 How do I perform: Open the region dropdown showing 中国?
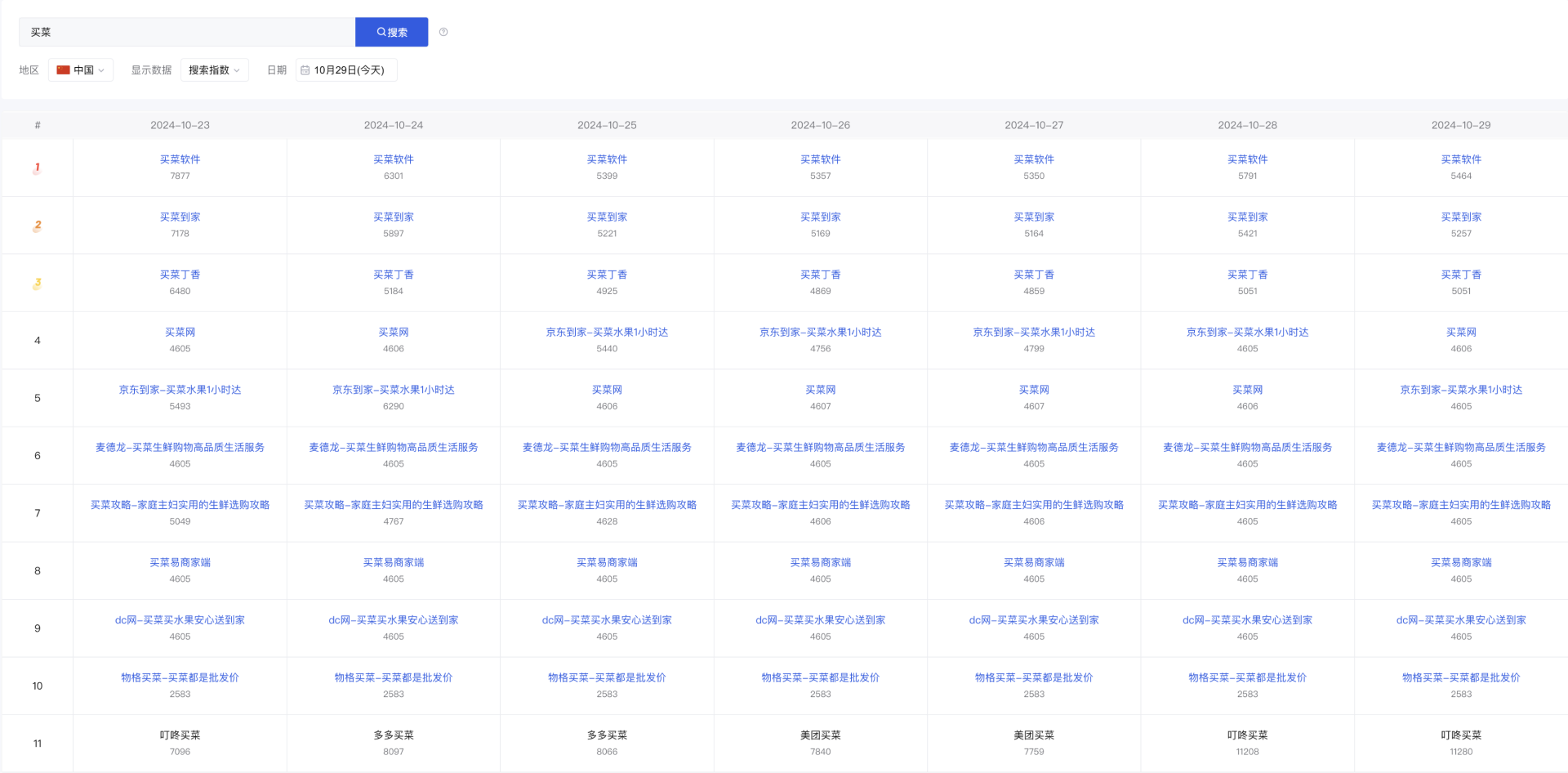click(x=81, y=70)
